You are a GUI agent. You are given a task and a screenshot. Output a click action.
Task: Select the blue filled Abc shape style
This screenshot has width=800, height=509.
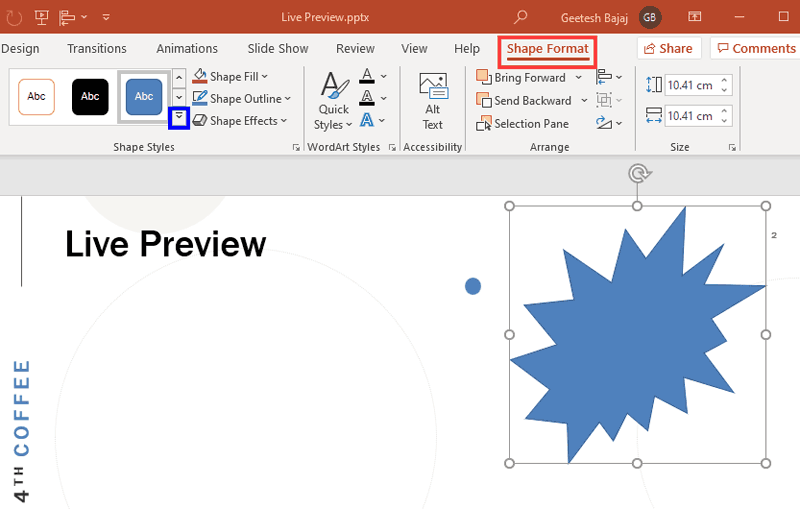pyautogui.click(x=144, y=96)
